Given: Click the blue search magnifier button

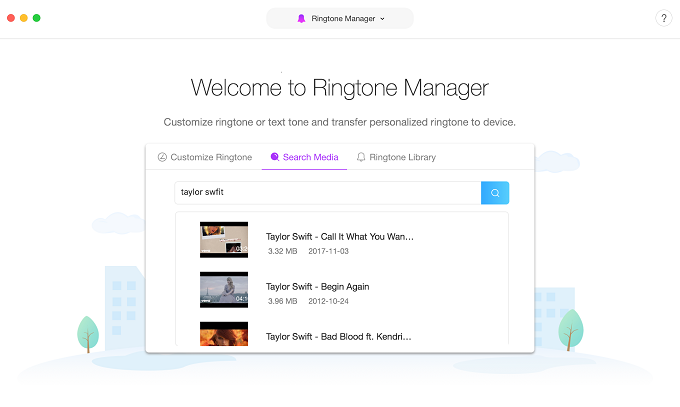Looking at the screenshot, I should point(495,193).
